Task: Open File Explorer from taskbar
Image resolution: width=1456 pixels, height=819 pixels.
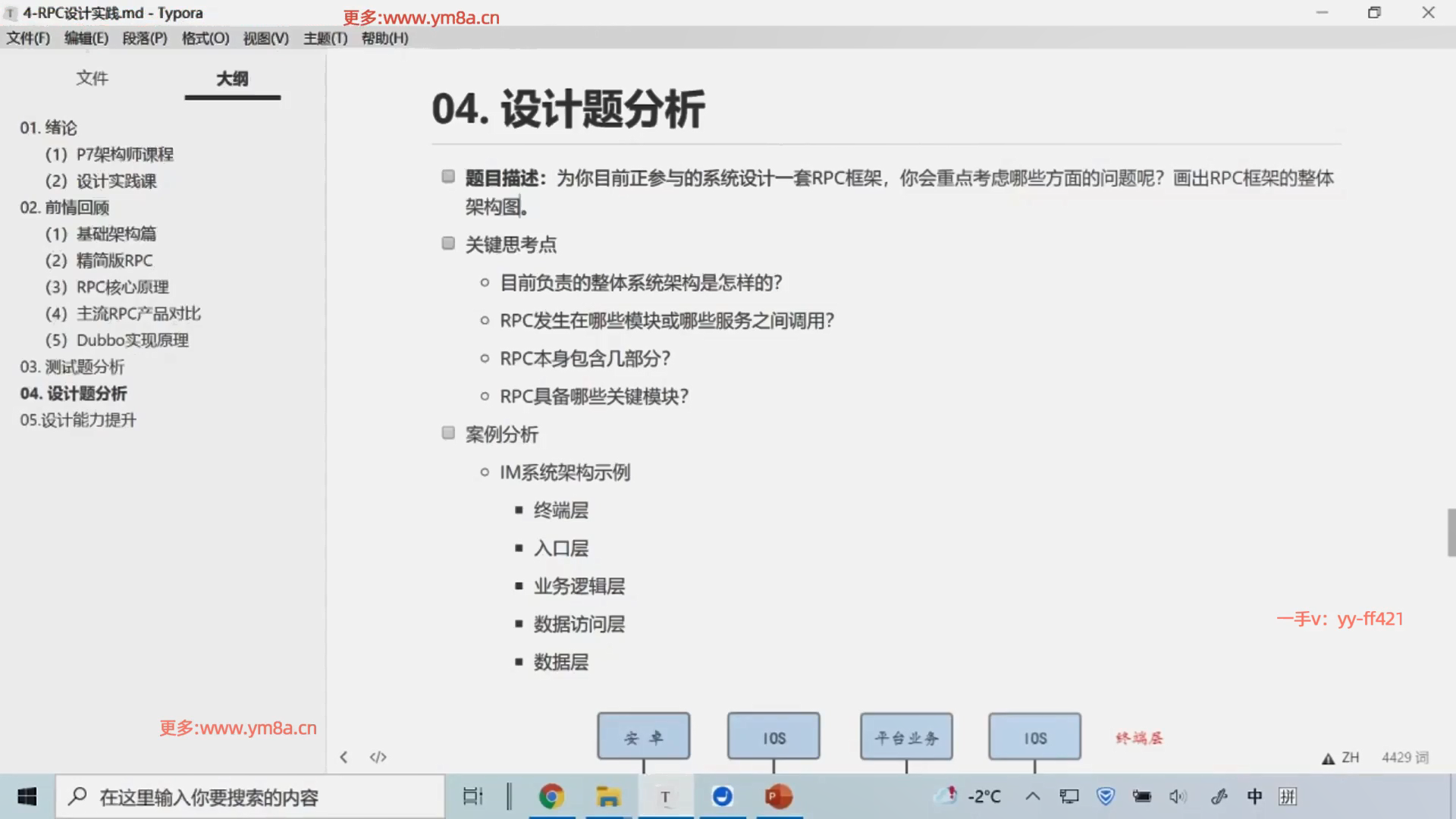Action: (x=607, y=796)
